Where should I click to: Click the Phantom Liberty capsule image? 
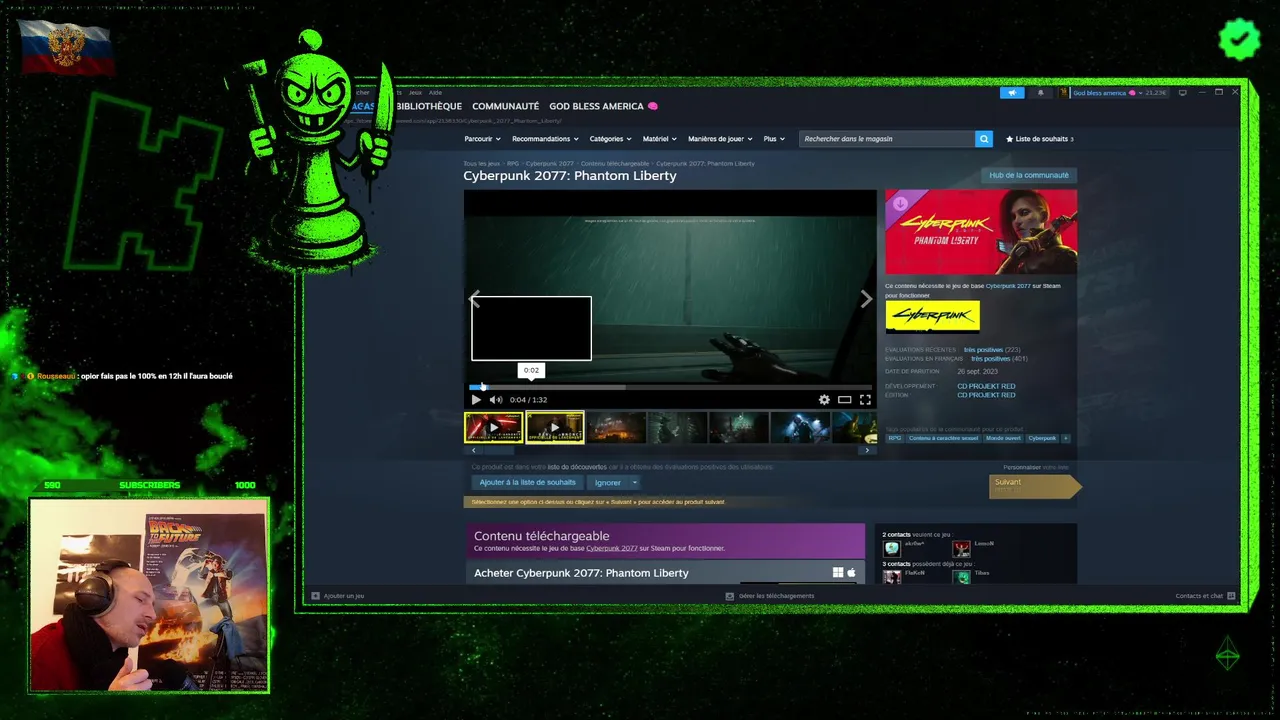point(981,232)
